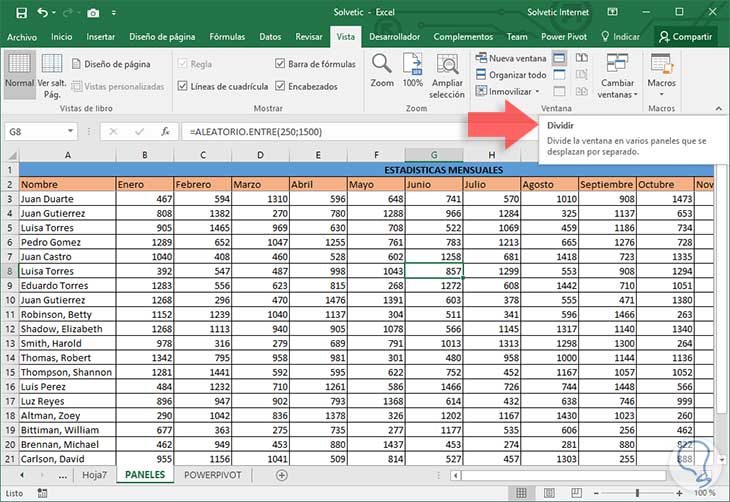Screen dimensions: 730x502
Task: Select the Normal workbook view
Action: coord(19,73)
